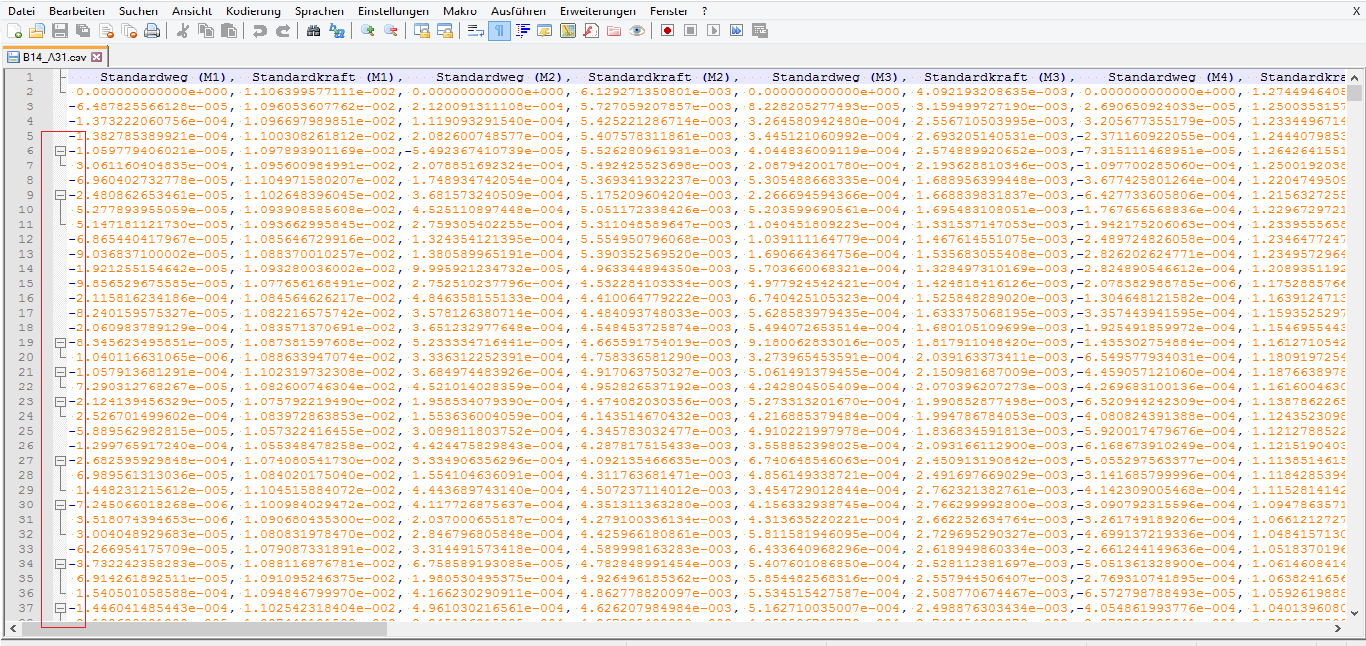1366x646 pixels.
Task: Toggle the indent guide toolbar button
Action: point(522,31)
